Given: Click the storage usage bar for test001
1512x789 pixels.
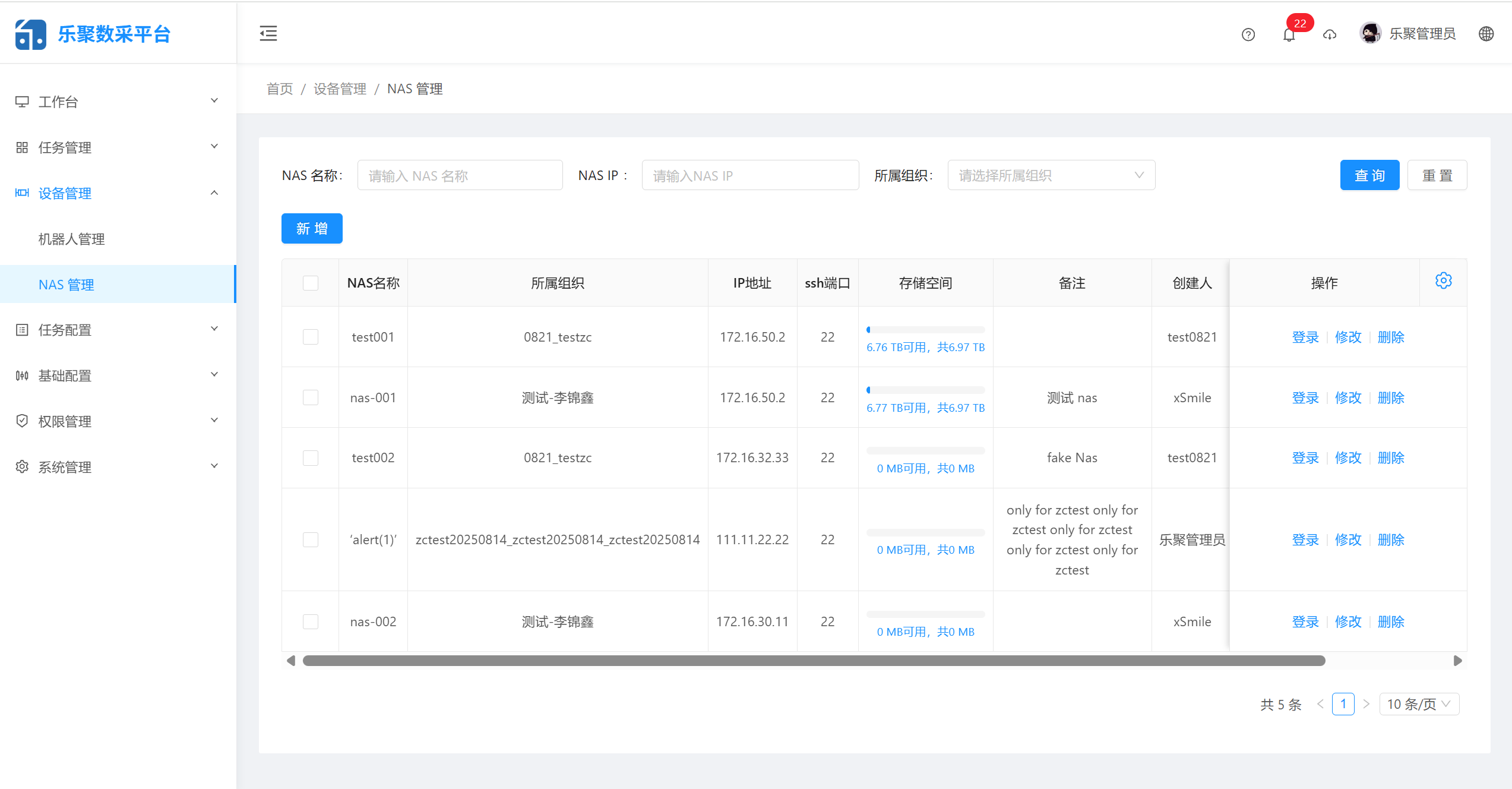Looking at the screenshot, I should 925,329.
